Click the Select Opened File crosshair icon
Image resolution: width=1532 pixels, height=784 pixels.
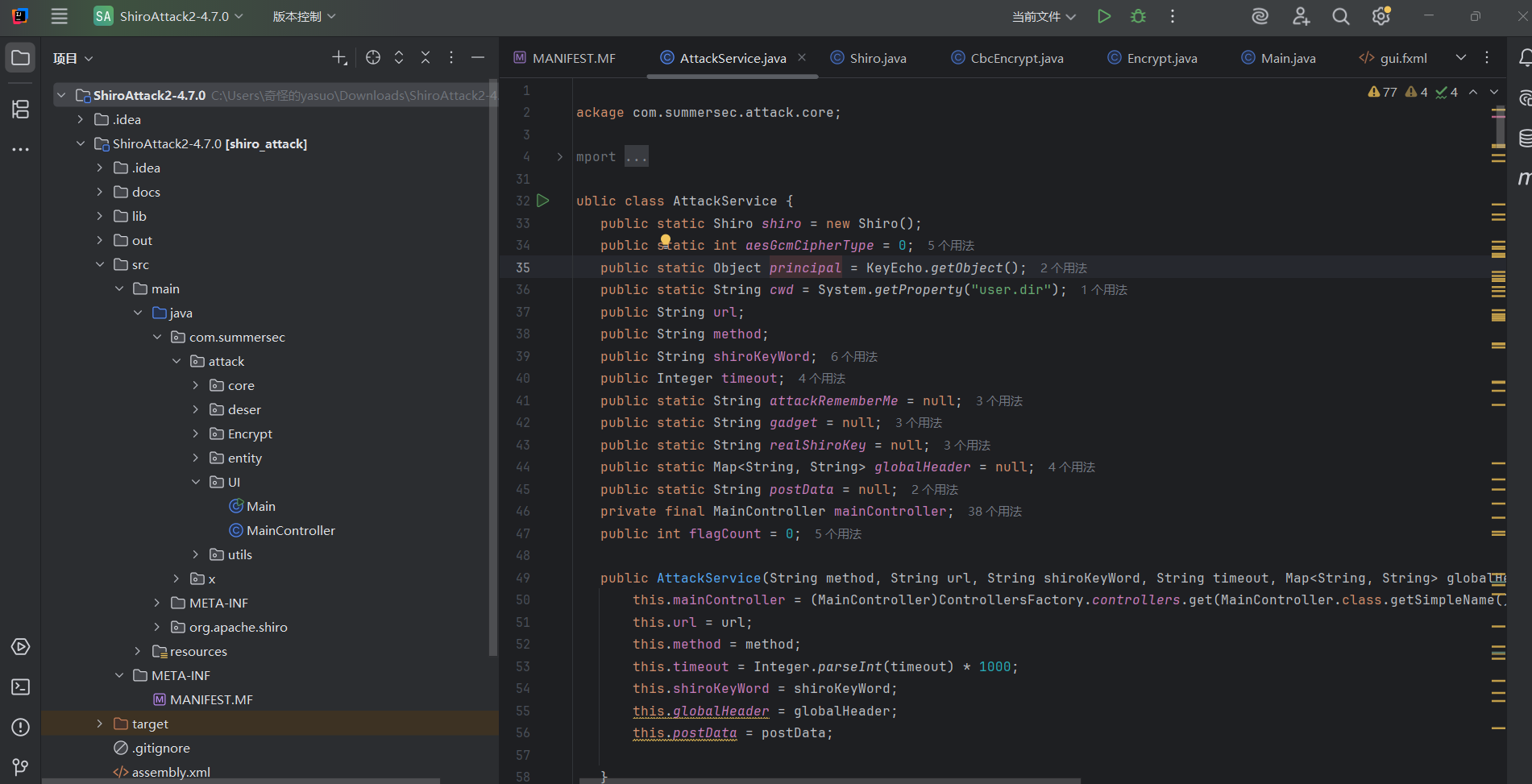click(372, 57)
